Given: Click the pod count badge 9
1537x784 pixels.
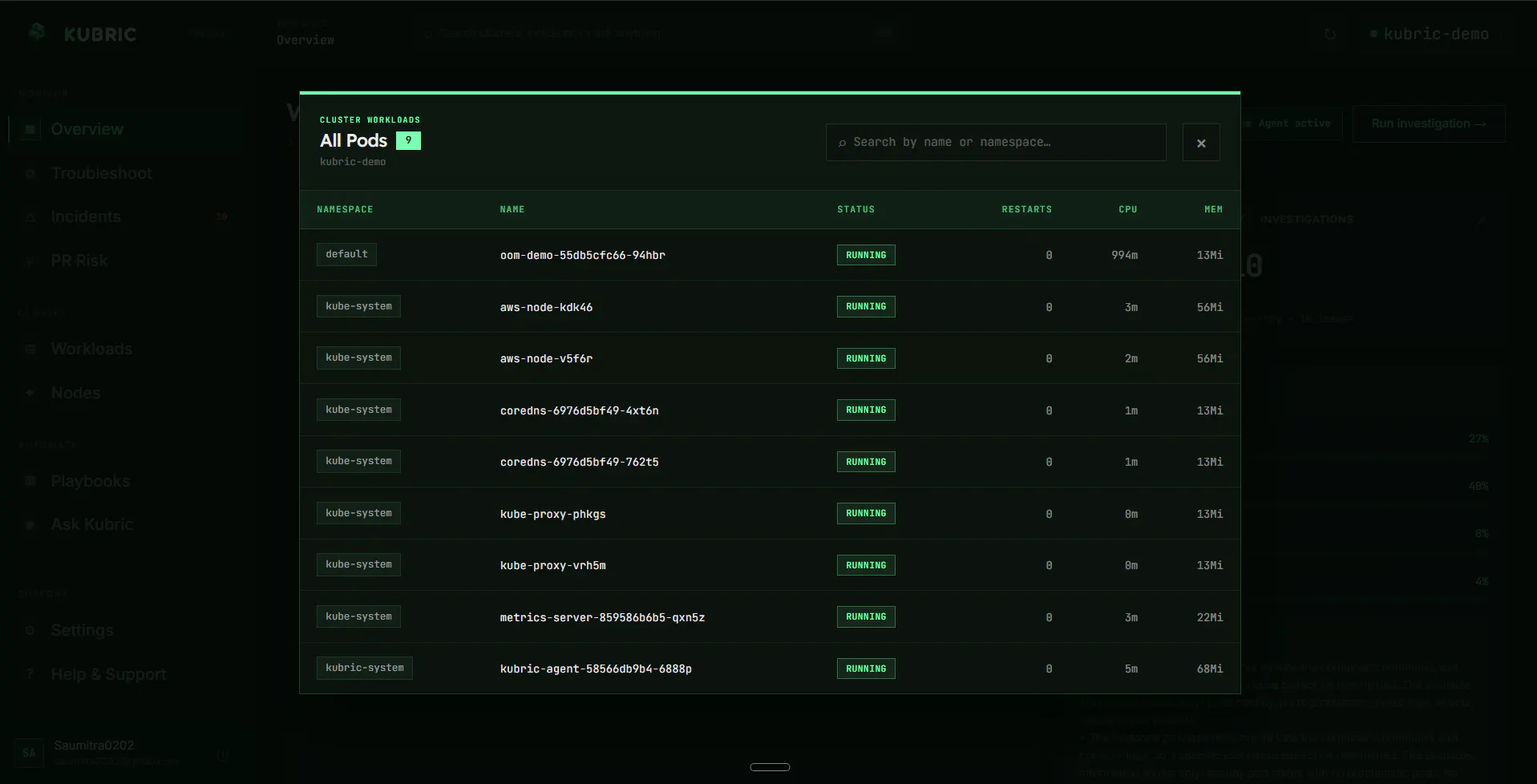Looking at the screenshot, I should 408,140.
